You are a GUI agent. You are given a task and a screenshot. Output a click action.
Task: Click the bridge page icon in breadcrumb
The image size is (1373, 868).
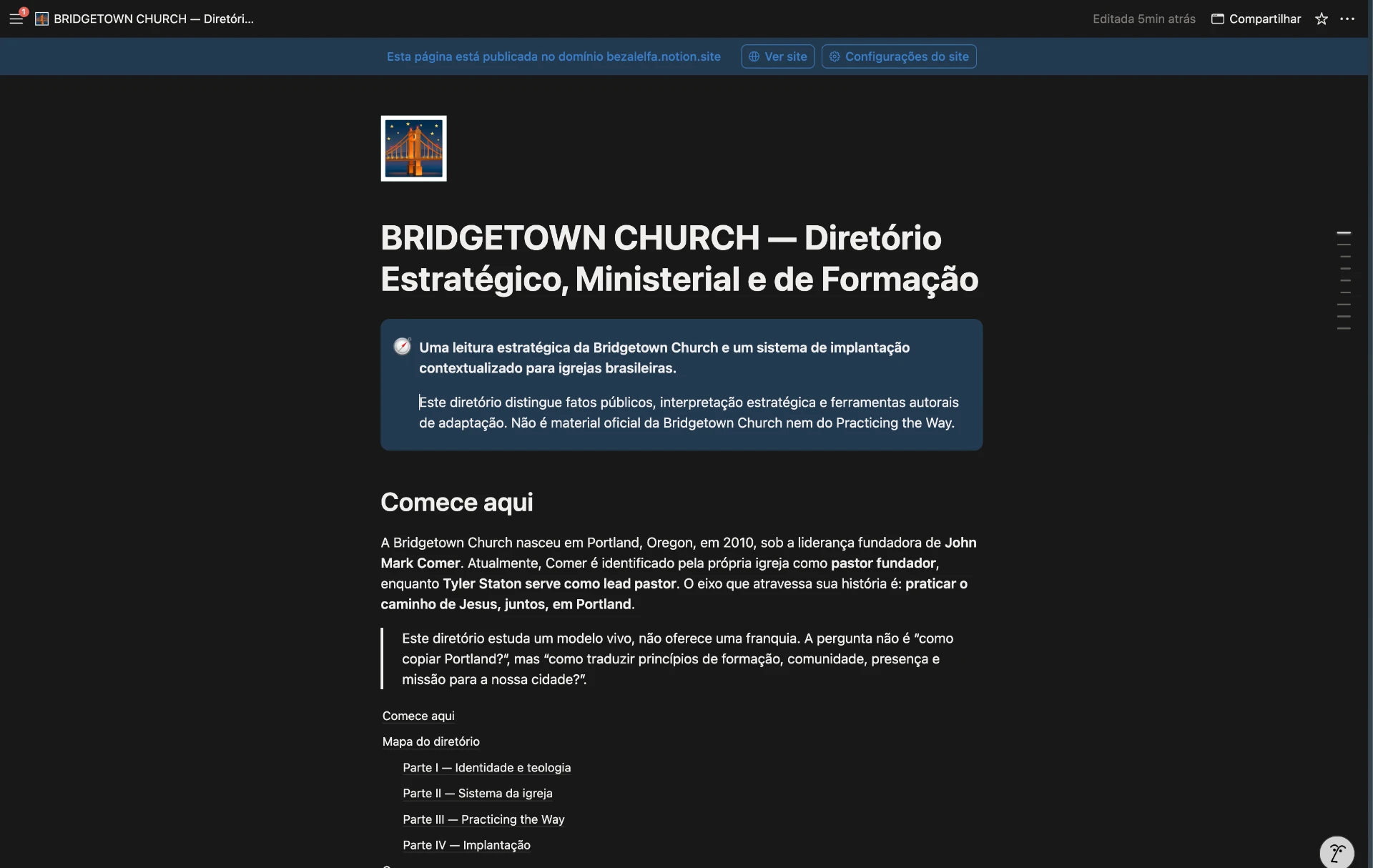pyautogui.click(x=41, y=19)
